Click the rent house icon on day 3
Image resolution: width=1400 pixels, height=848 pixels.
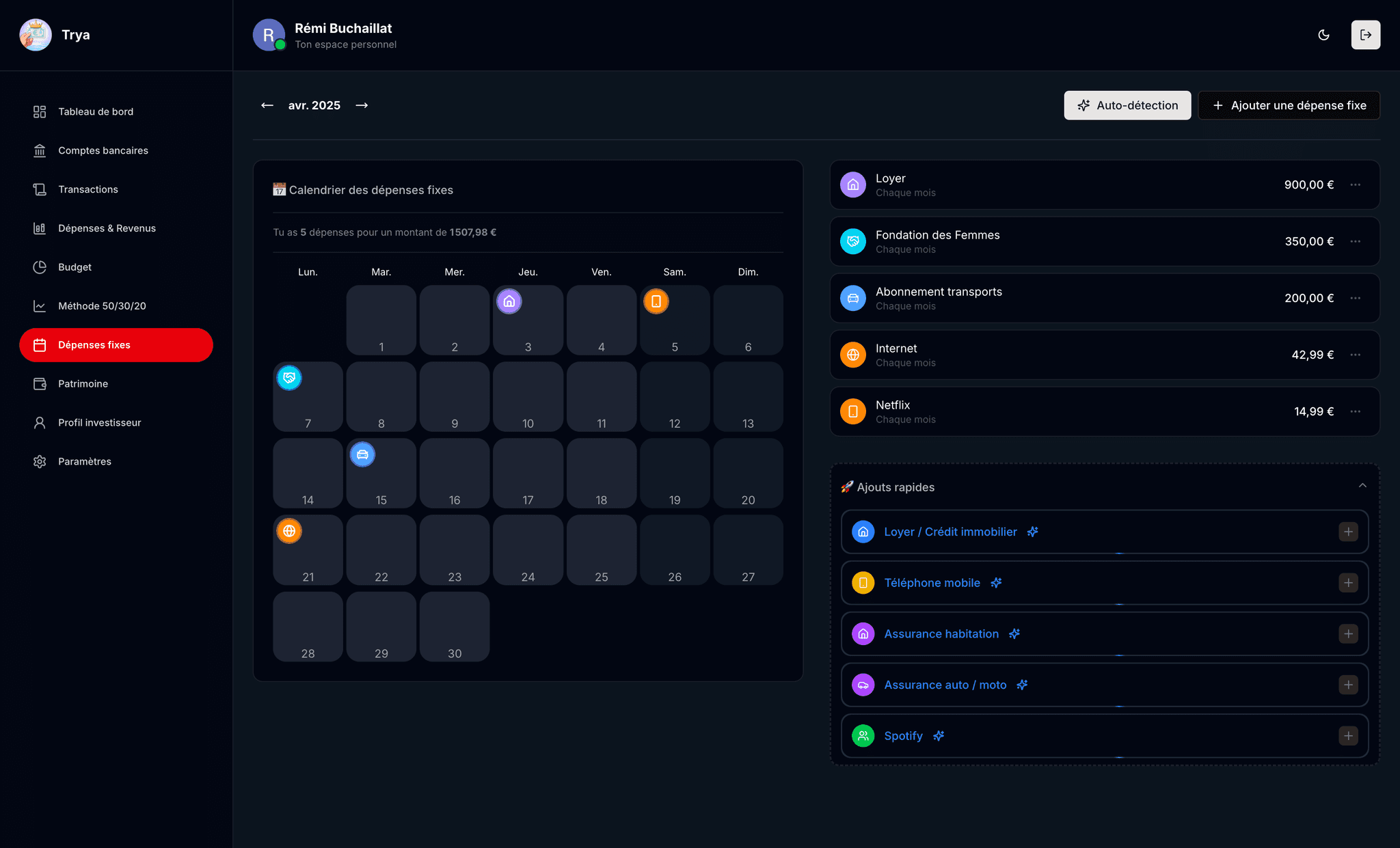pos(509,301)
